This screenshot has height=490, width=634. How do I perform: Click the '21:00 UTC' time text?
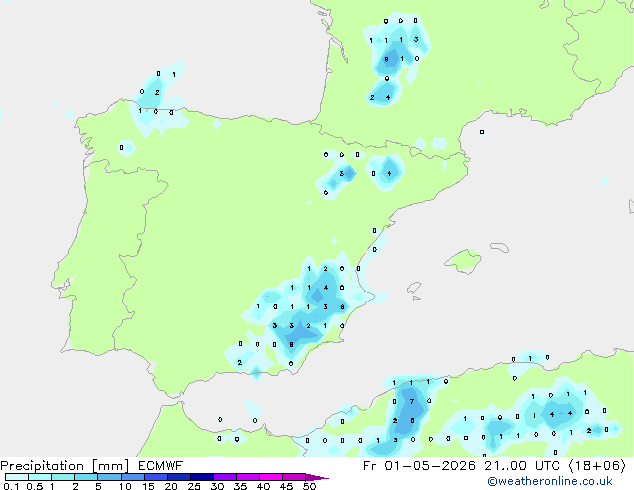[523, 466]
